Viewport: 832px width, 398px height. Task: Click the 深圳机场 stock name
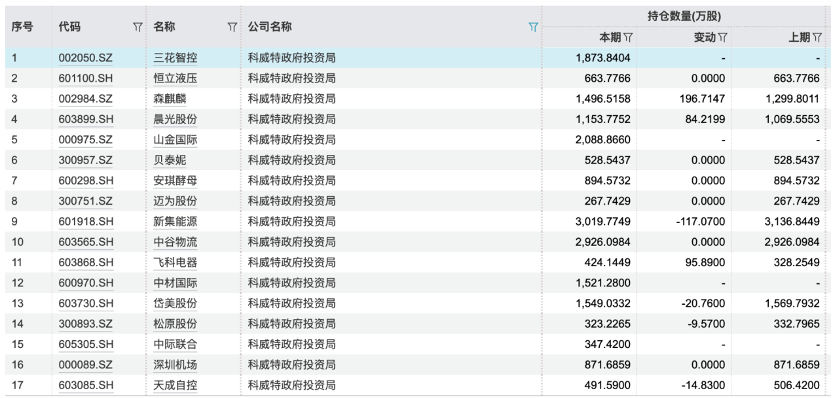(175, 365)
